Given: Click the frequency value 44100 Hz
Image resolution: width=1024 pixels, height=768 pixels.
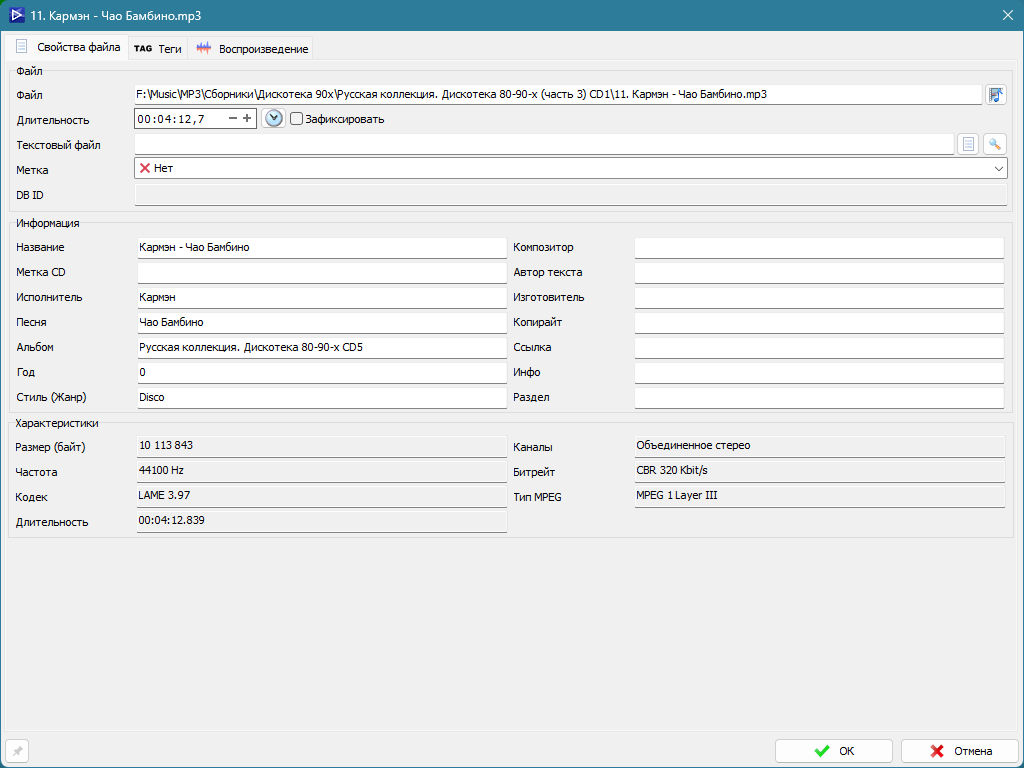Looking at the screenshot, I should click(x=321, y=471).
